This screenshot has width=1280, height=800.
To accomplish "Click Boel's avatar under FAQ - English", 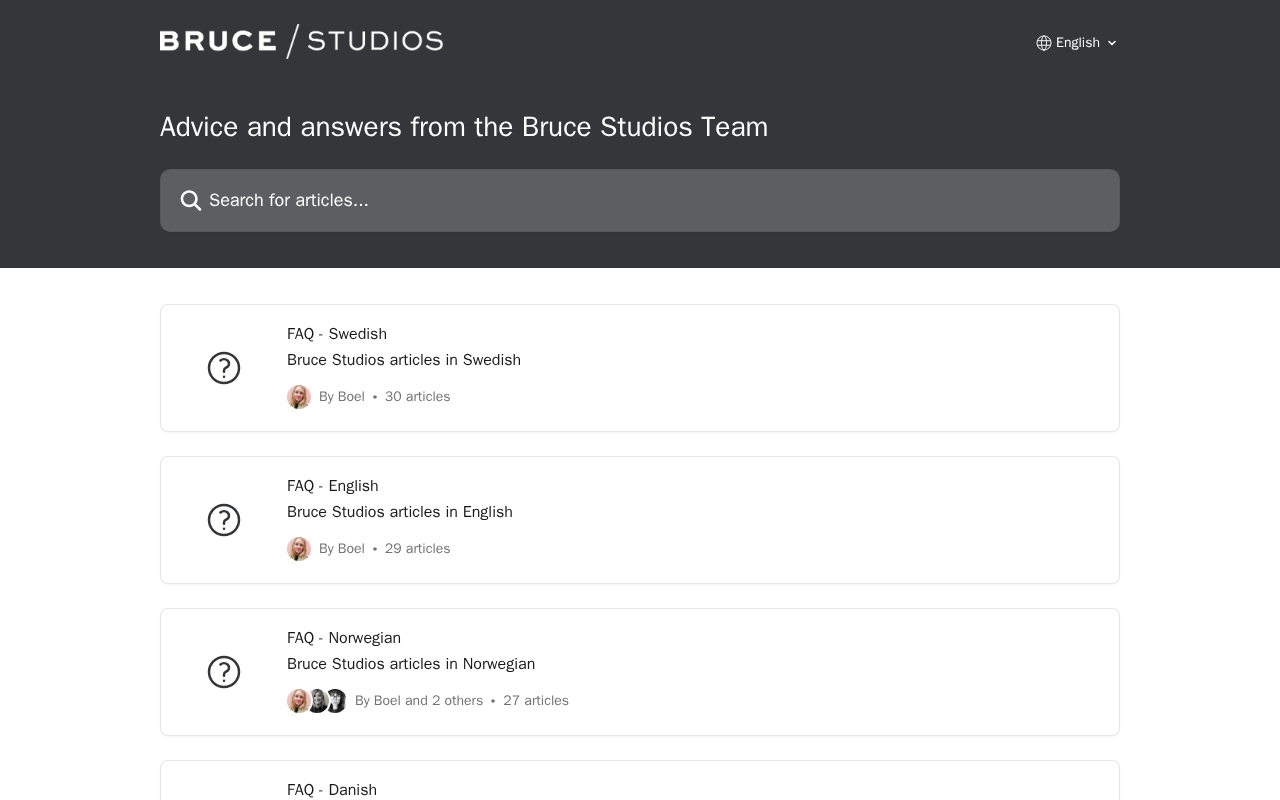I will tap(299, 549).
